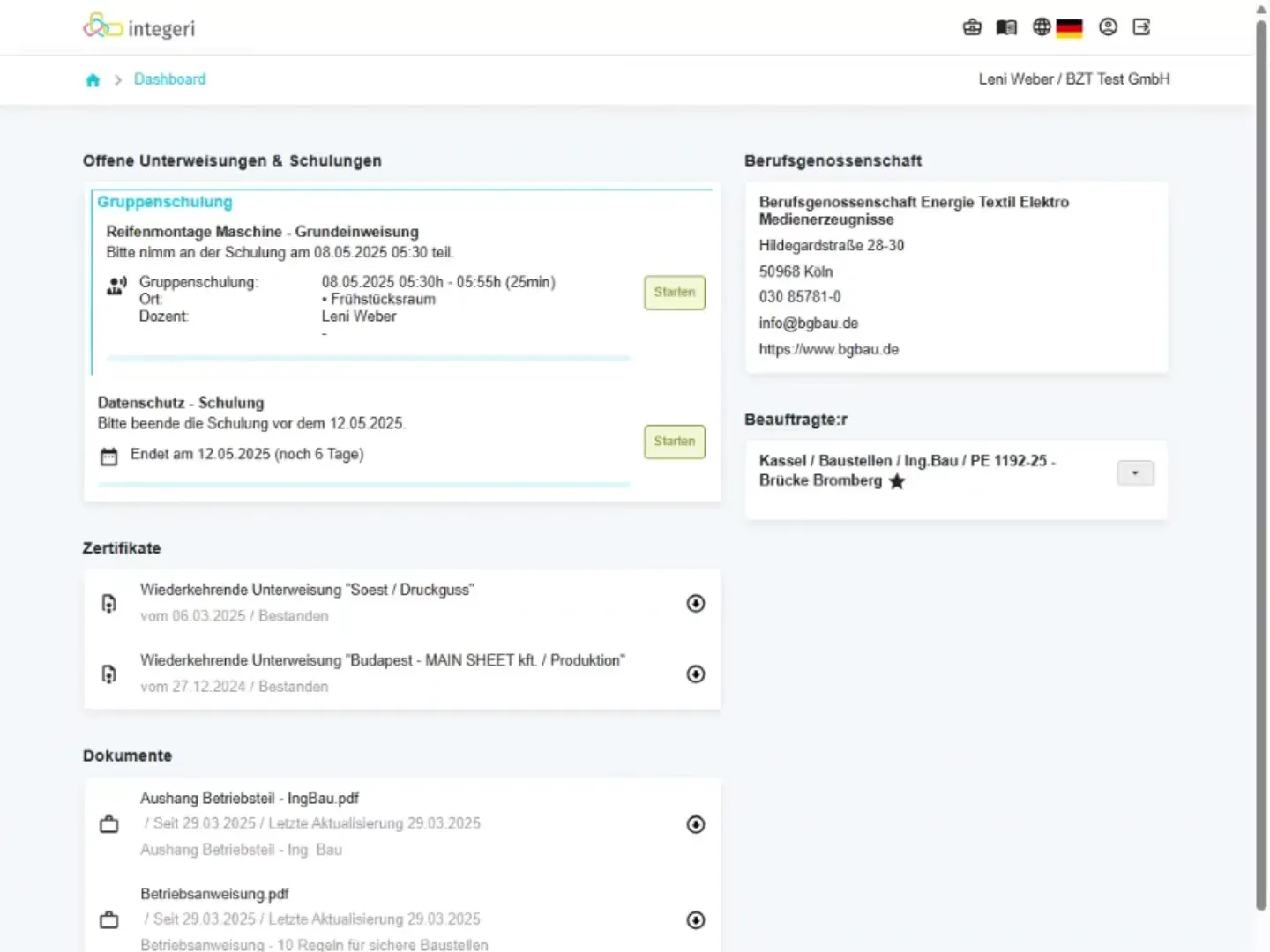This screenshot has width=1270, height=952.
Task: Open language selector with German flag
Action: (x=1057, y=27)
